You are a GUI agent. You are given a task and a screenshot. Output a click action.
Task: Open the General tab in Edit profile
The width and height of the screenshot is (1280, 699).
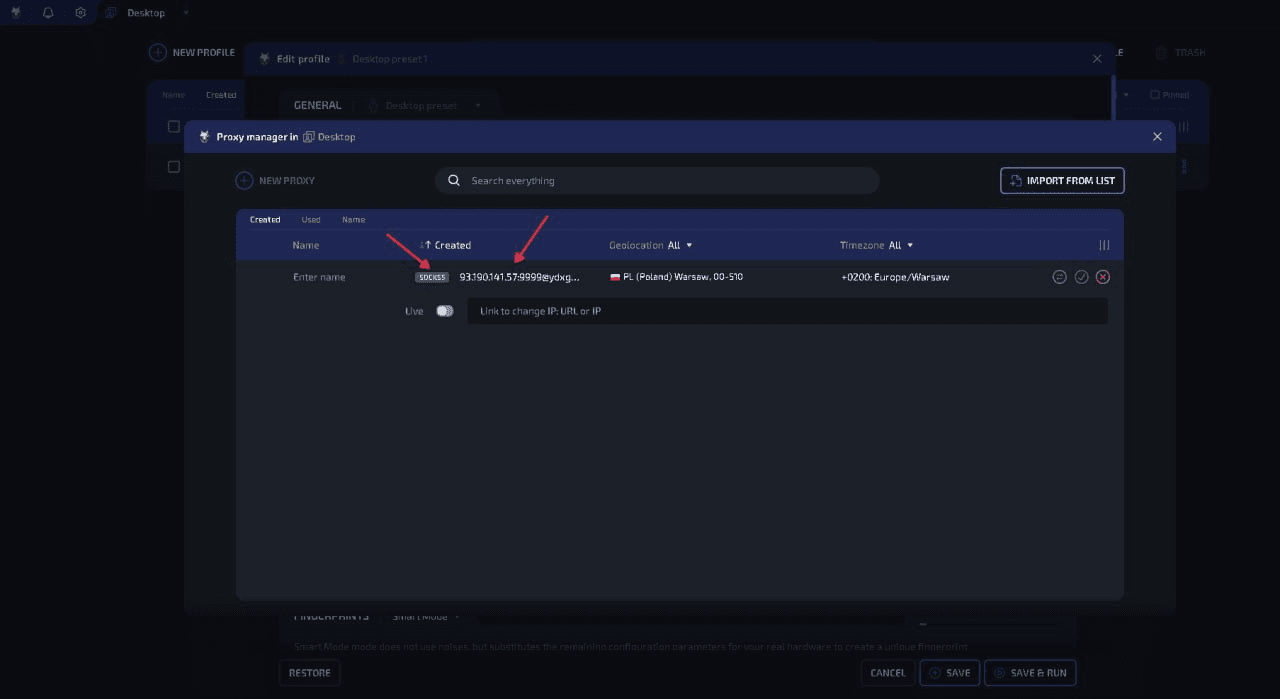(x=317, y=105)
